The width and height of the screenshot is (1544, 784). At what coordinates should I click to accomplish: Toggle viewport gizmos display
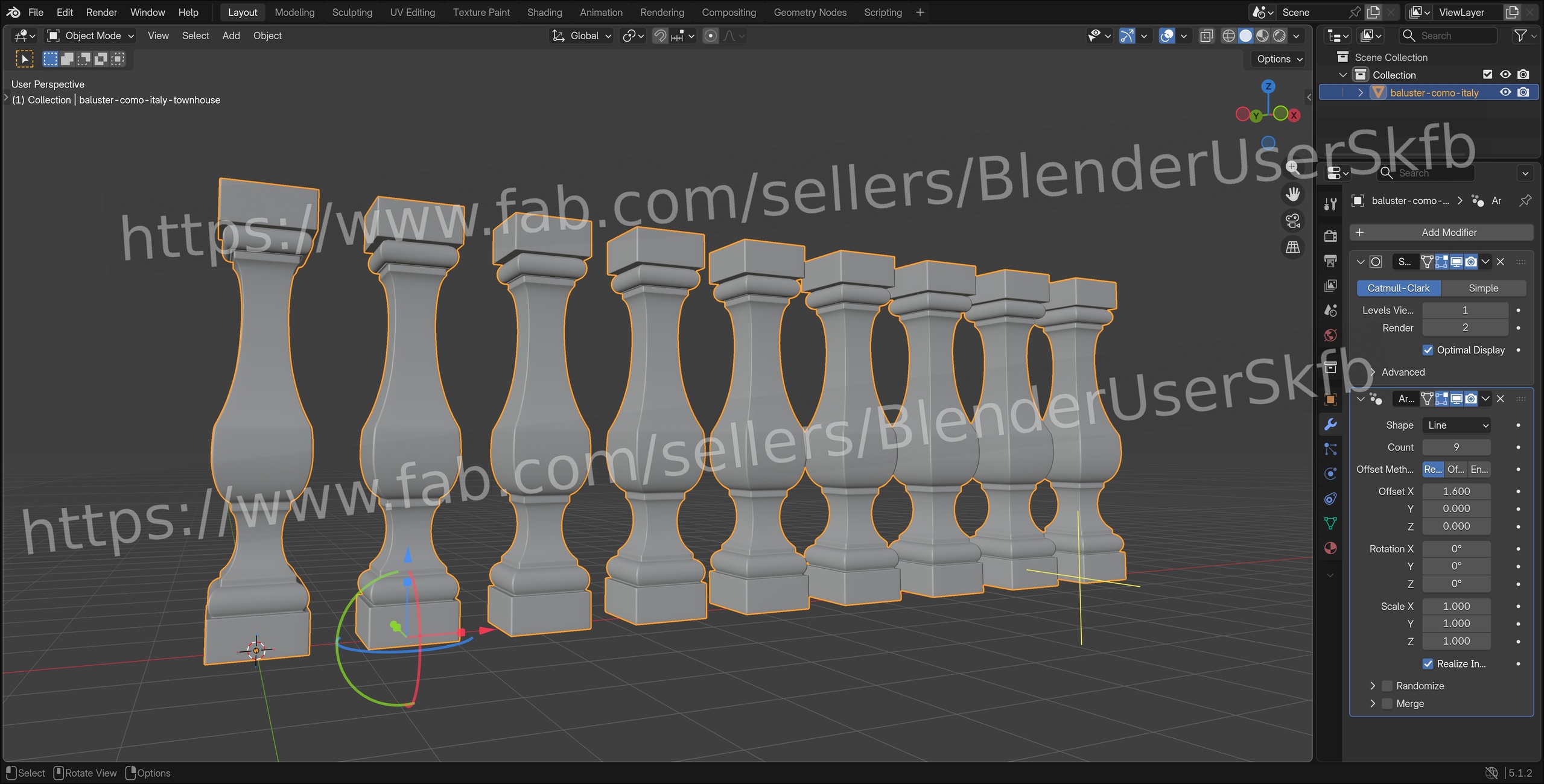tap(1126, 36)
